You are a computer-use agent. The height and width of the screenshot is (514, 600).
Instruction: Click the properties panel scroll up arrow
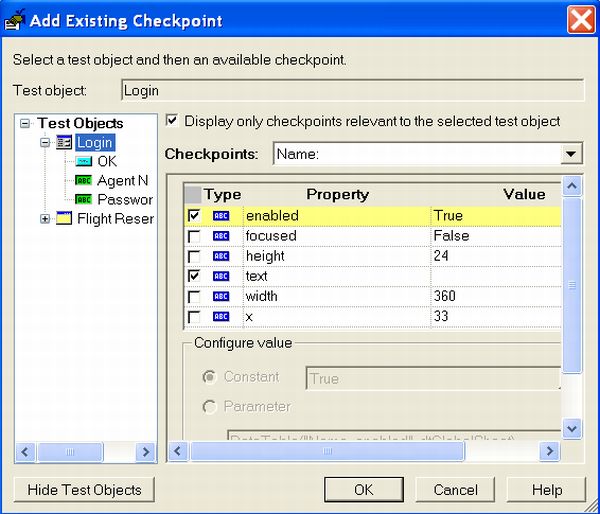572,186
